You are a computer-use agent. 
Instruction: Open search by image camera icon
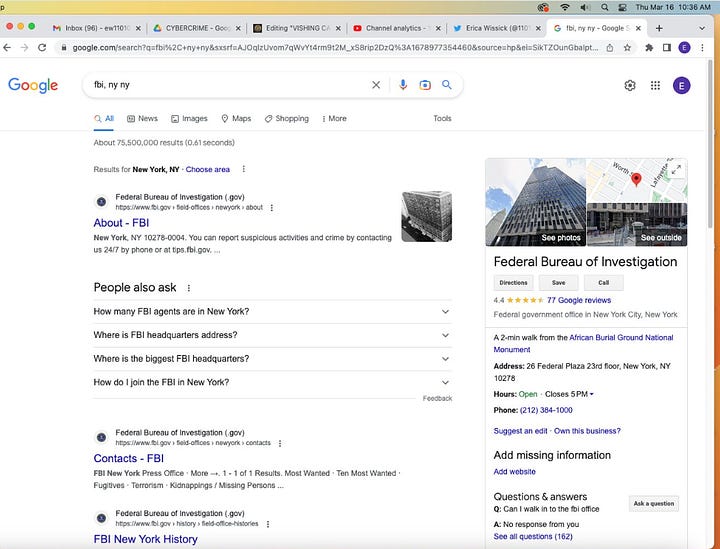[425, 85]
